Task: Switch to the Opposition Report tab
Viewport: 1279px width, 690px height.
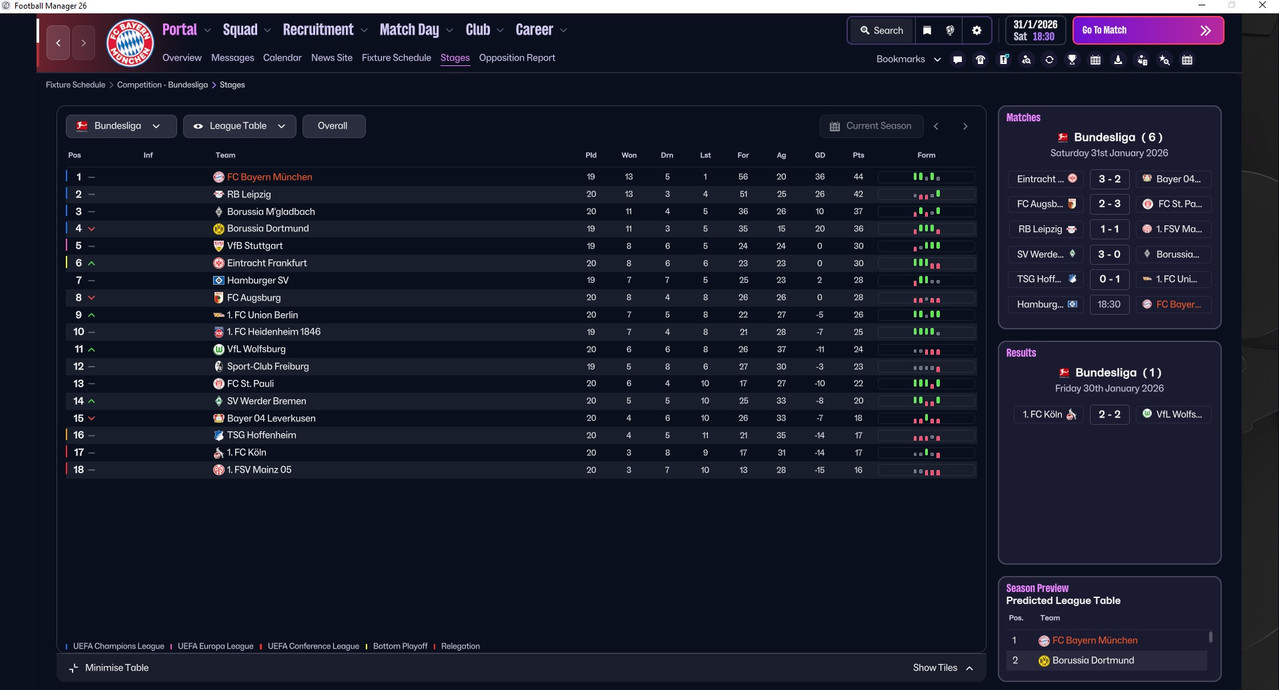Action: coord(517,58)
